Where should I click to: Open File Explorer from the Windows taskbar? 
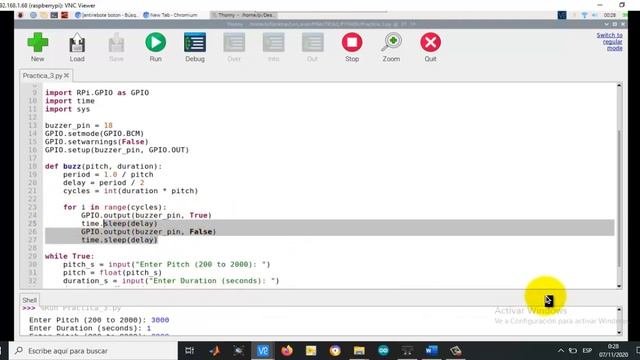pyautogui.click(x=359, y=351)
